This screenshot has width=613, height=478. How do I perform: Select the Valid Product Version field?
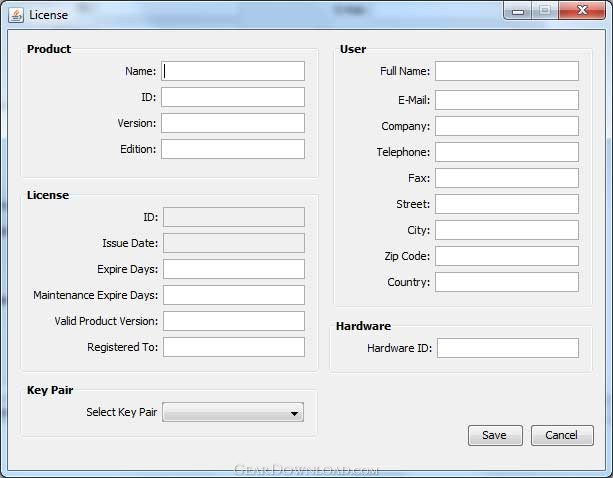click(233, 321)
